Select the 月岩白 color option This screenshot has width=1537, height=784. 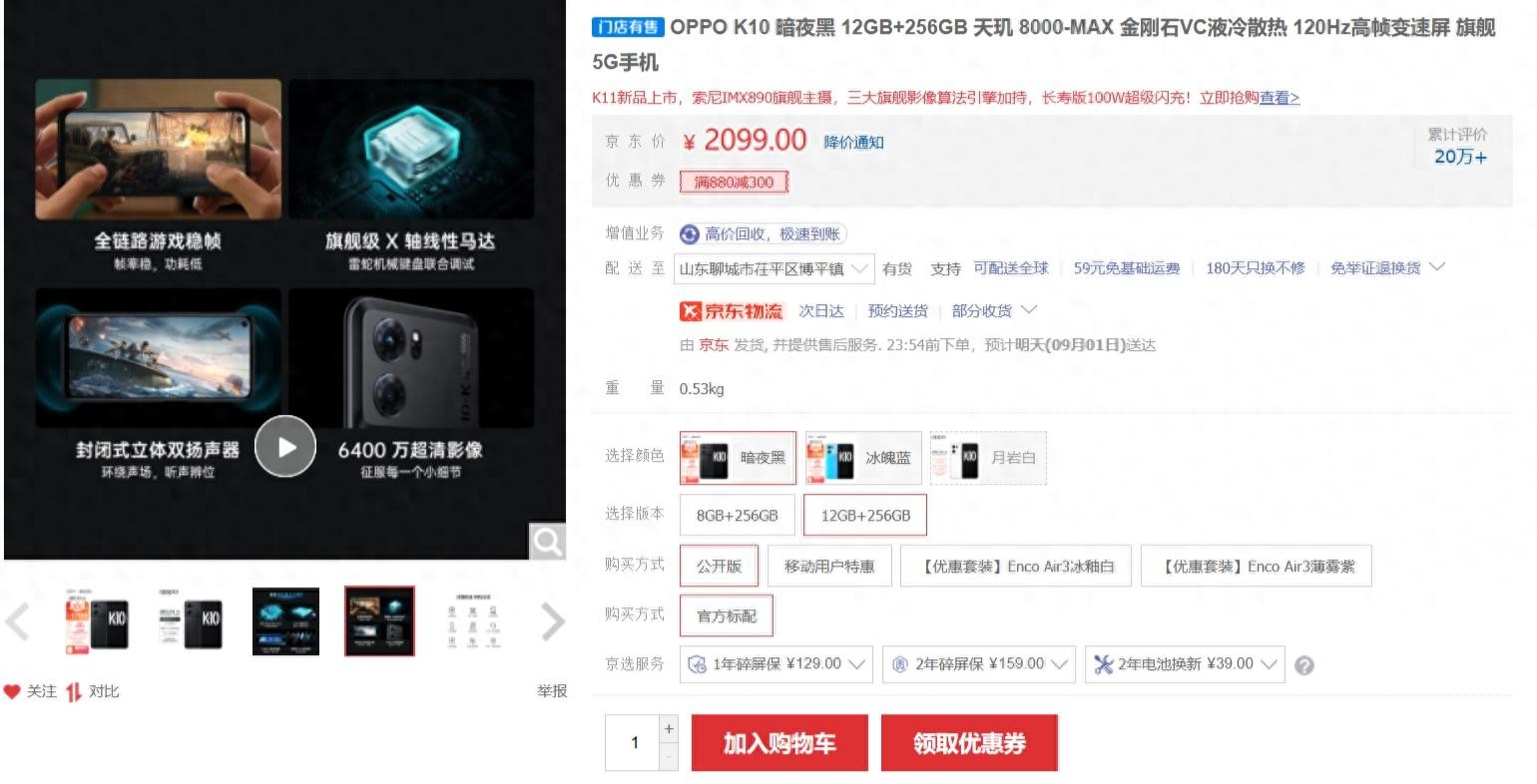pyautogui.click(x=988, y=458)
